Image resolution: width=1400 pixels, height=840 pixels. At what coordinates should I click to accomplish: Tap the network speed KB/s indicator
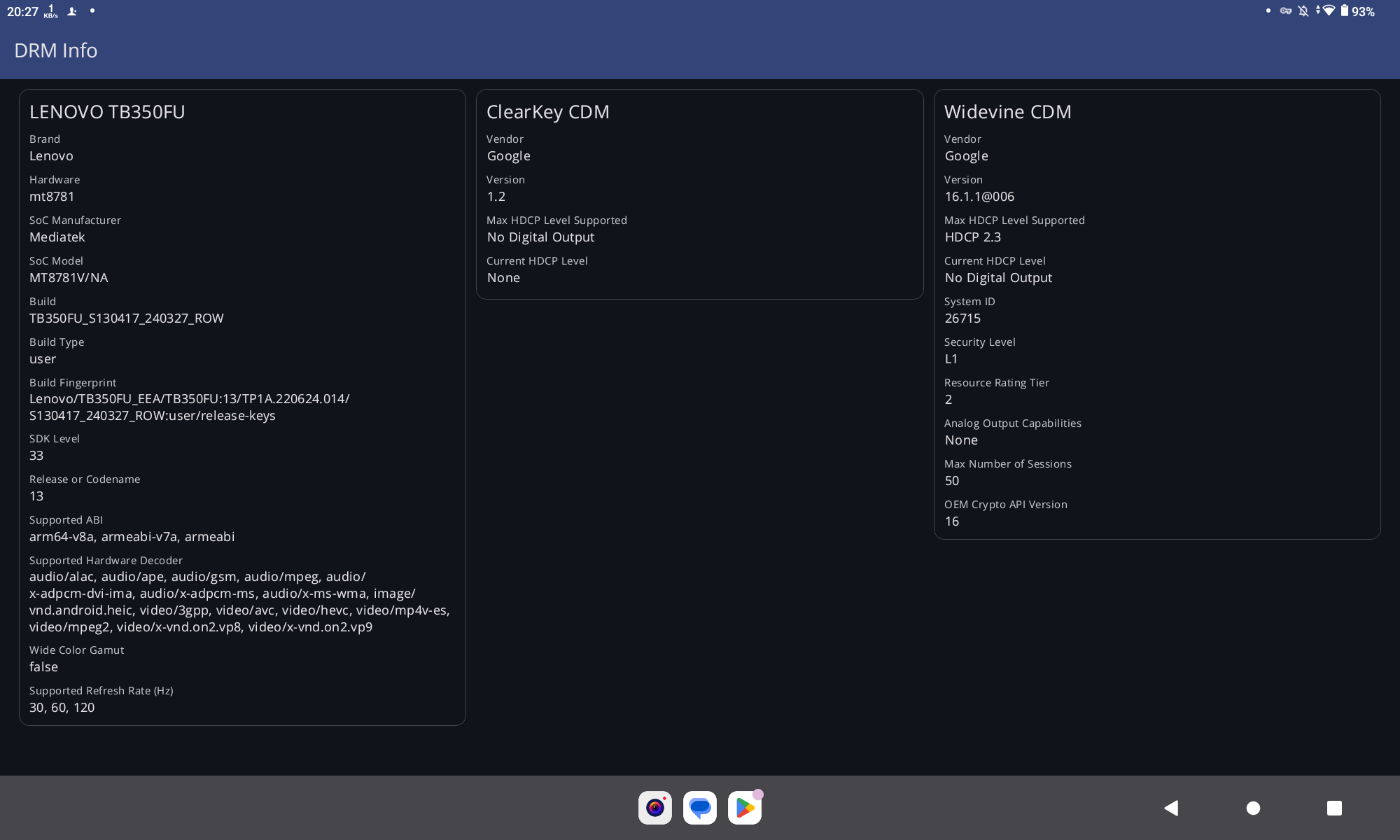pos(51,11)
